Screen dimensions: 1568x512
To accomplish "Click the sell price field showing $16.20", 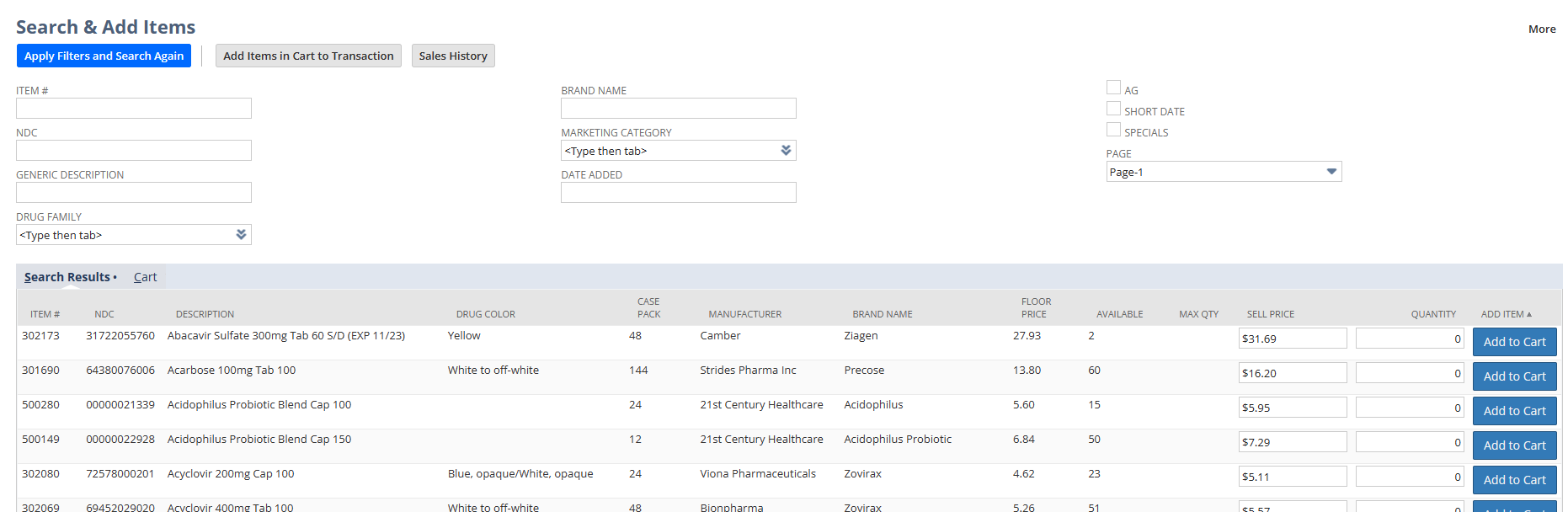I will pyautogui.click(x=1292, y=373).
